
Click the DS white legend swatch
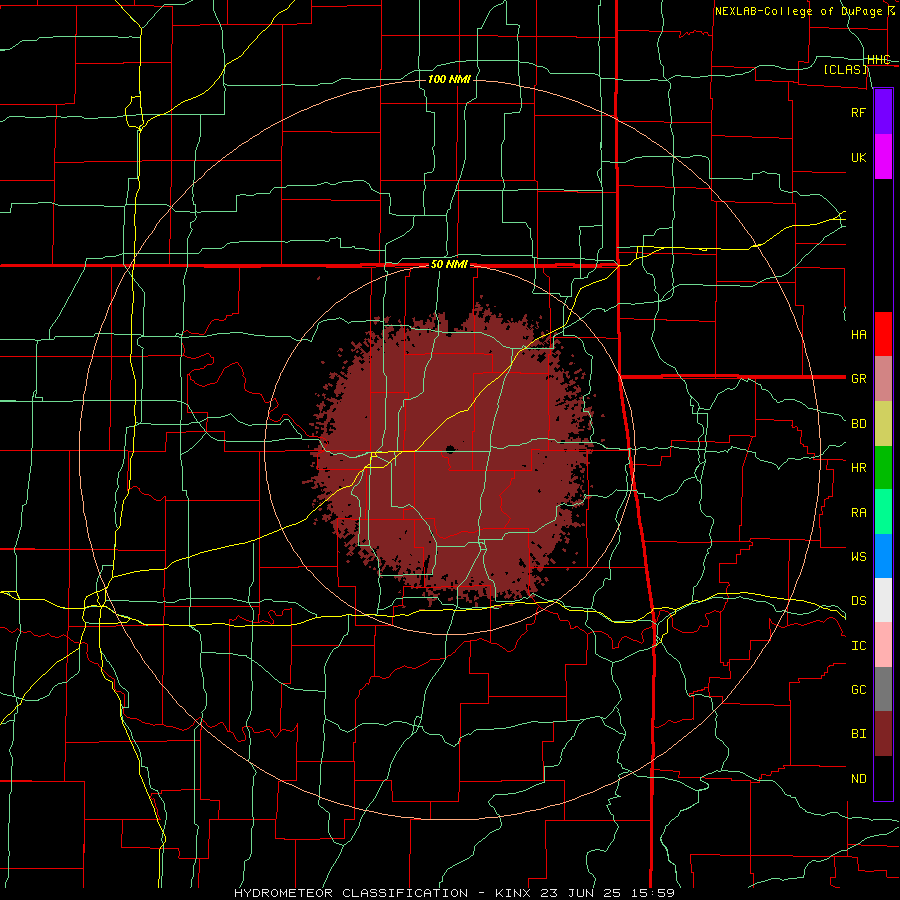click(x=883, y=600)
